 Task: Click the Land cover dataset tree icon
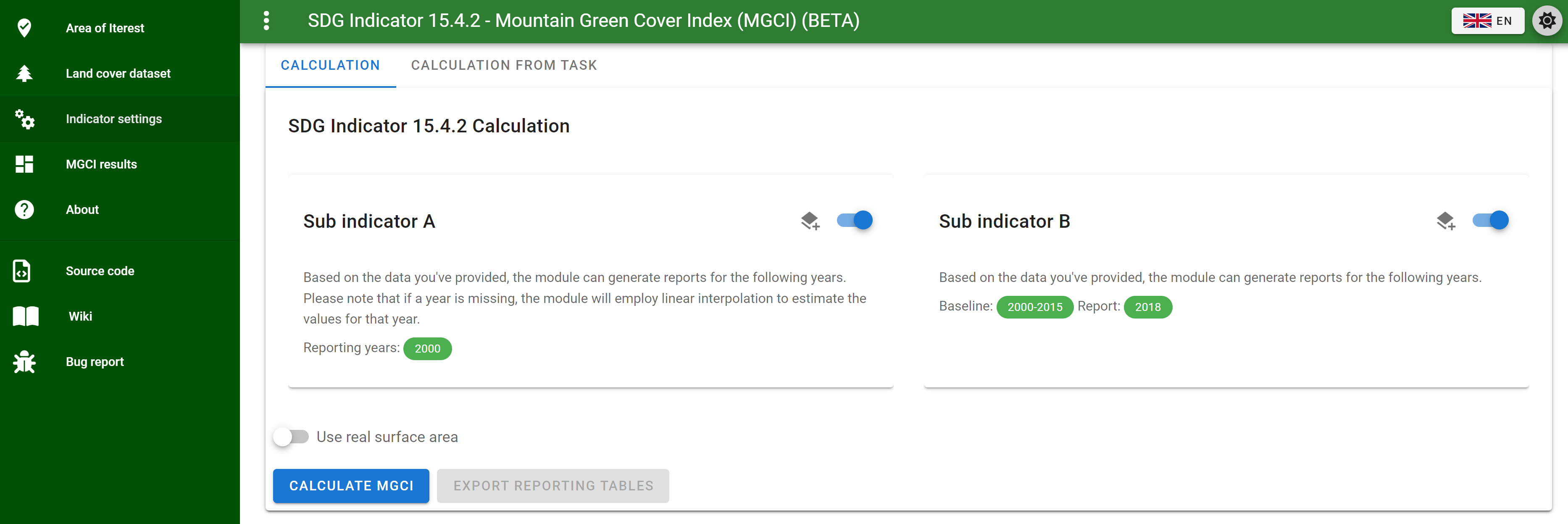tap(24, 74)
